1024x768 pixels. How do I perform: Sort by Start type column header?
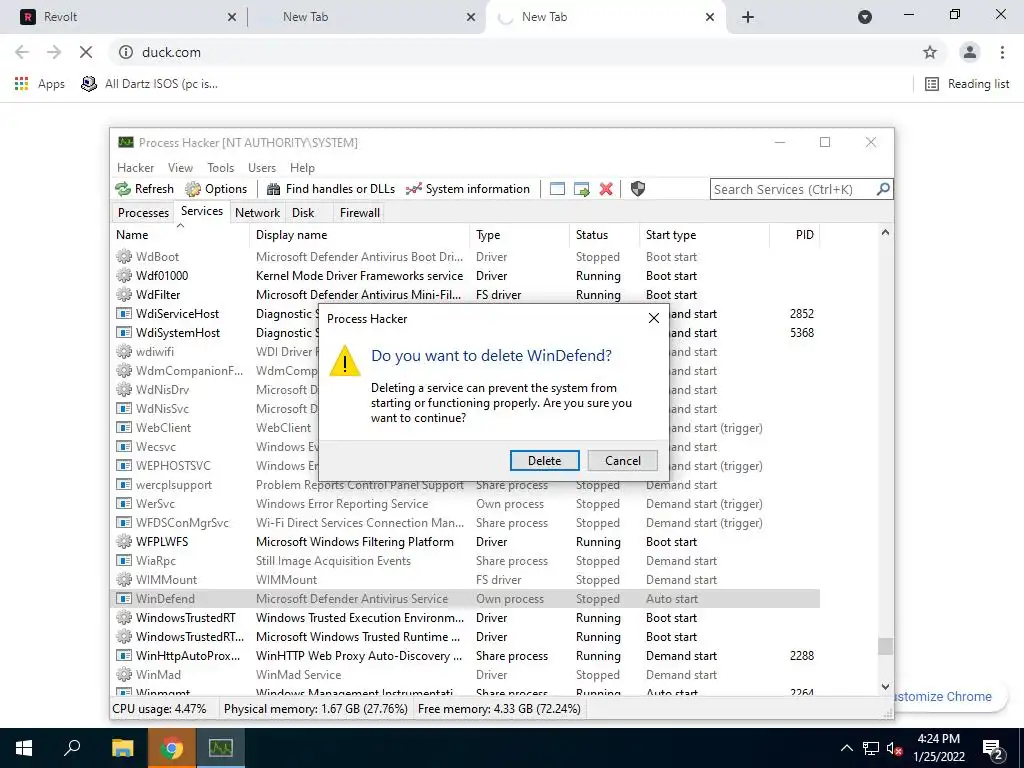coord(704,235)
